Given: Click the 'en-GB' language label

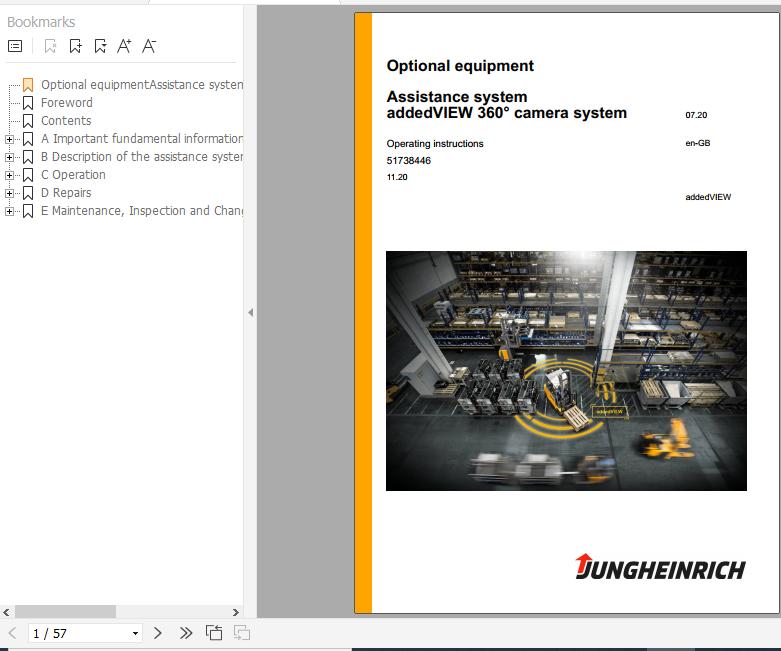Looking at the screenshot, I should coord(698,143).
